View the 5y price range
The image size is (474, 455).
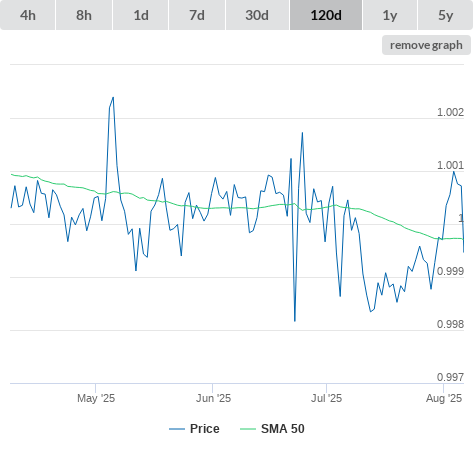click(445, 15)
